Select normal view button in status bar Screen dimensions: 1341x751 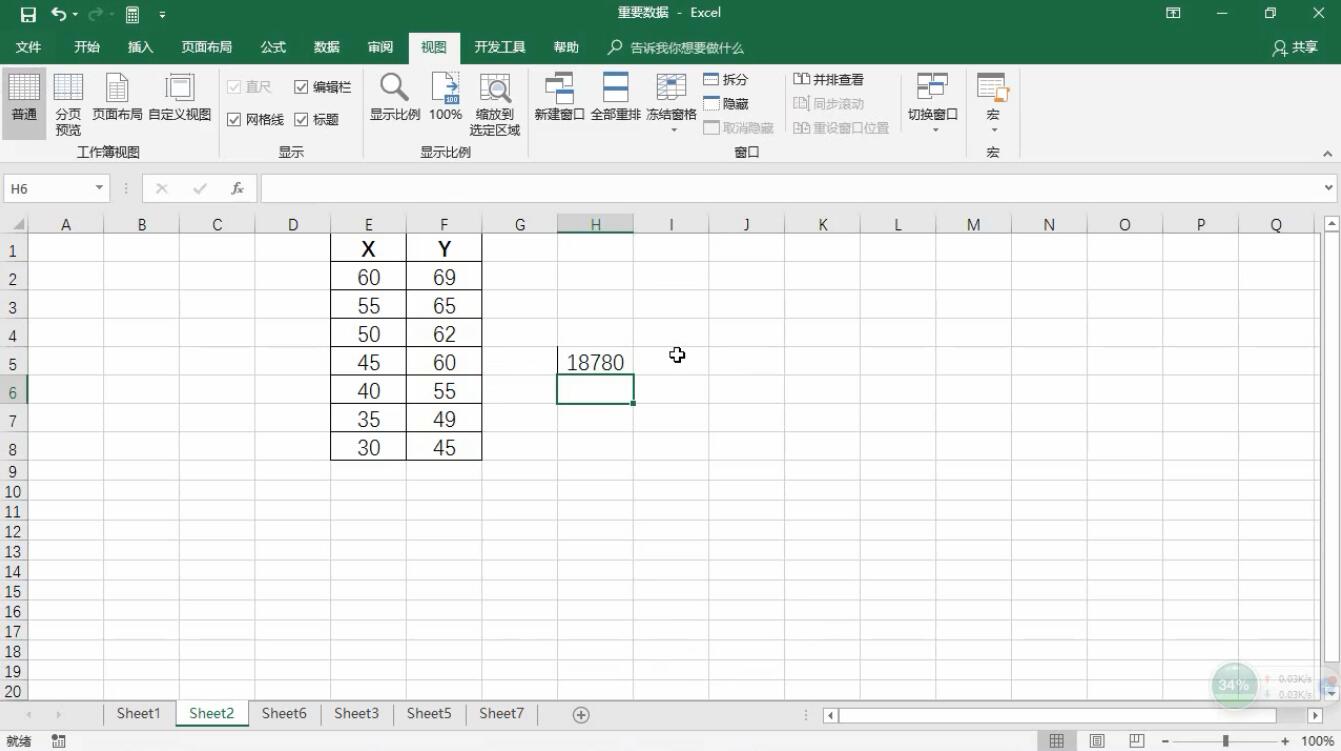(x=1056, y=741)
